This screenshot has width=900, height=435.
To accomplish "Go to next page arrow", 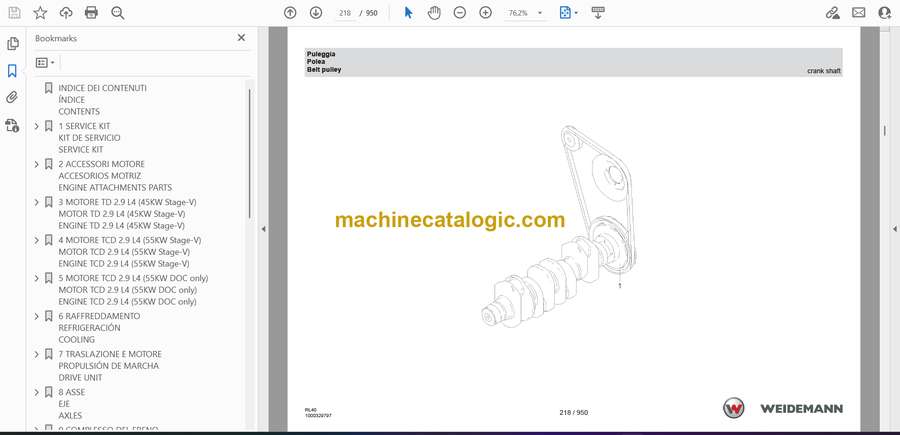I will tap(316, 13).
